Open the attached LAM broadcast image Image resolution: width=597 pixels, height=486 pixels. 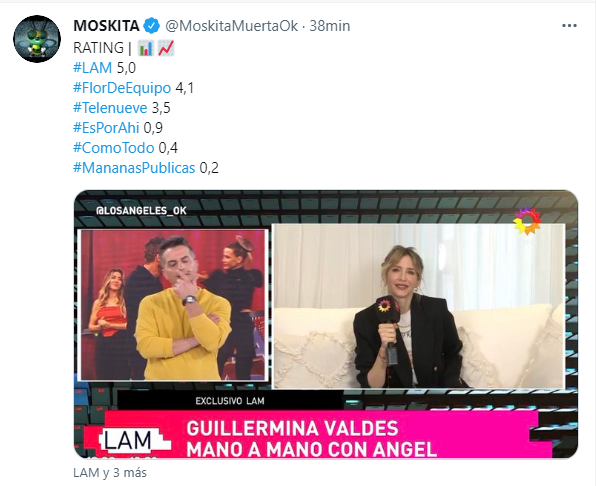click(x=326, y=324)
